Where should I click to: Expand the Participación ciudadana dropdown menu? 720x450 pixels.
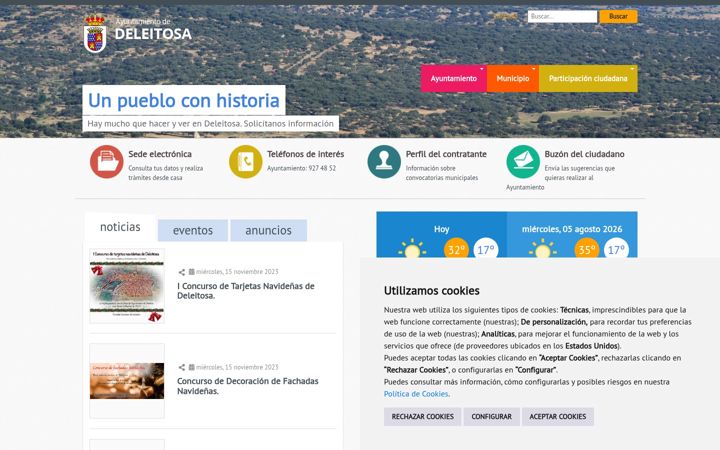pyautogui.click(x=588, y=79)
